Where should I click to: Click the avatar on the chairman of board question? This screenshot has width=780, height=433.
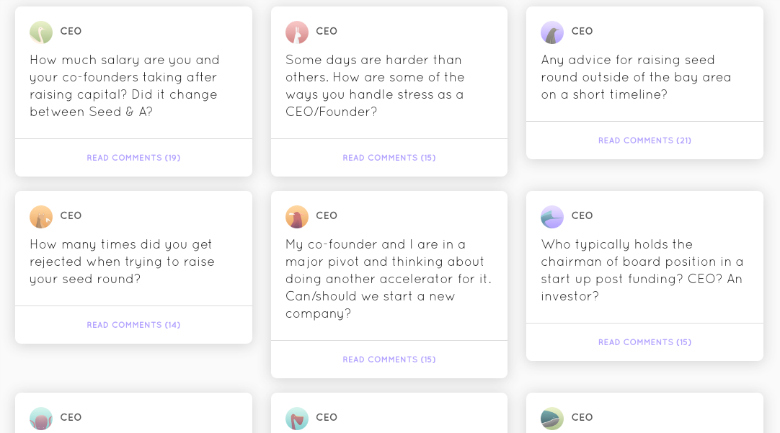click(x=552, y=216)
